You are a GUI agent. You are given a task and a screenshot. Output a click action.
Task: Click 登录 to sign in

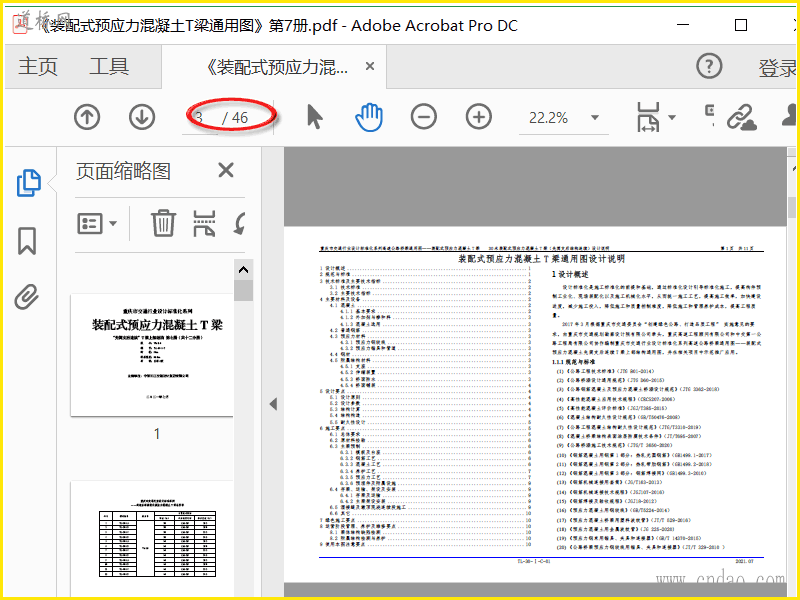coord(778,68)
